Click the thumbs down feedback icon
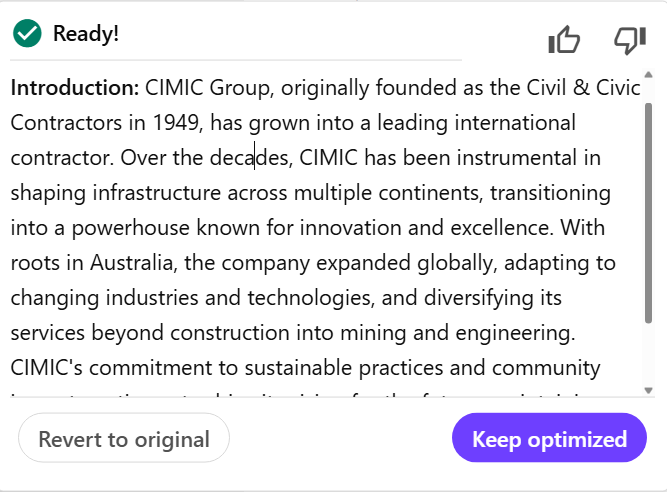The height and width of the screenshot is (492, 667). [x=630, y=40]
